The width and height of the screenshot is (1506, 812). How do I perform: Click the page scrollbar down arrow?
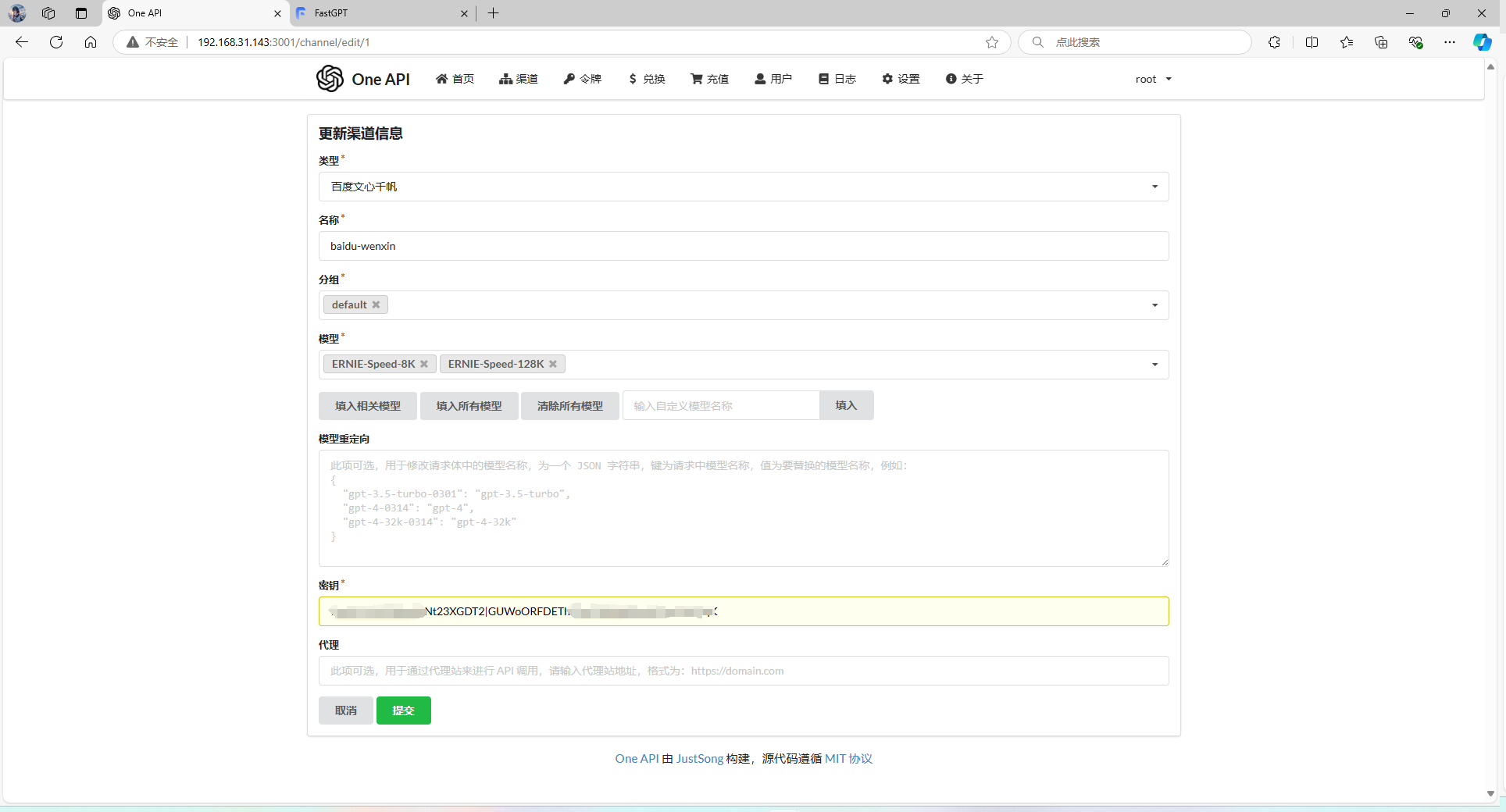click(1490, 793)
